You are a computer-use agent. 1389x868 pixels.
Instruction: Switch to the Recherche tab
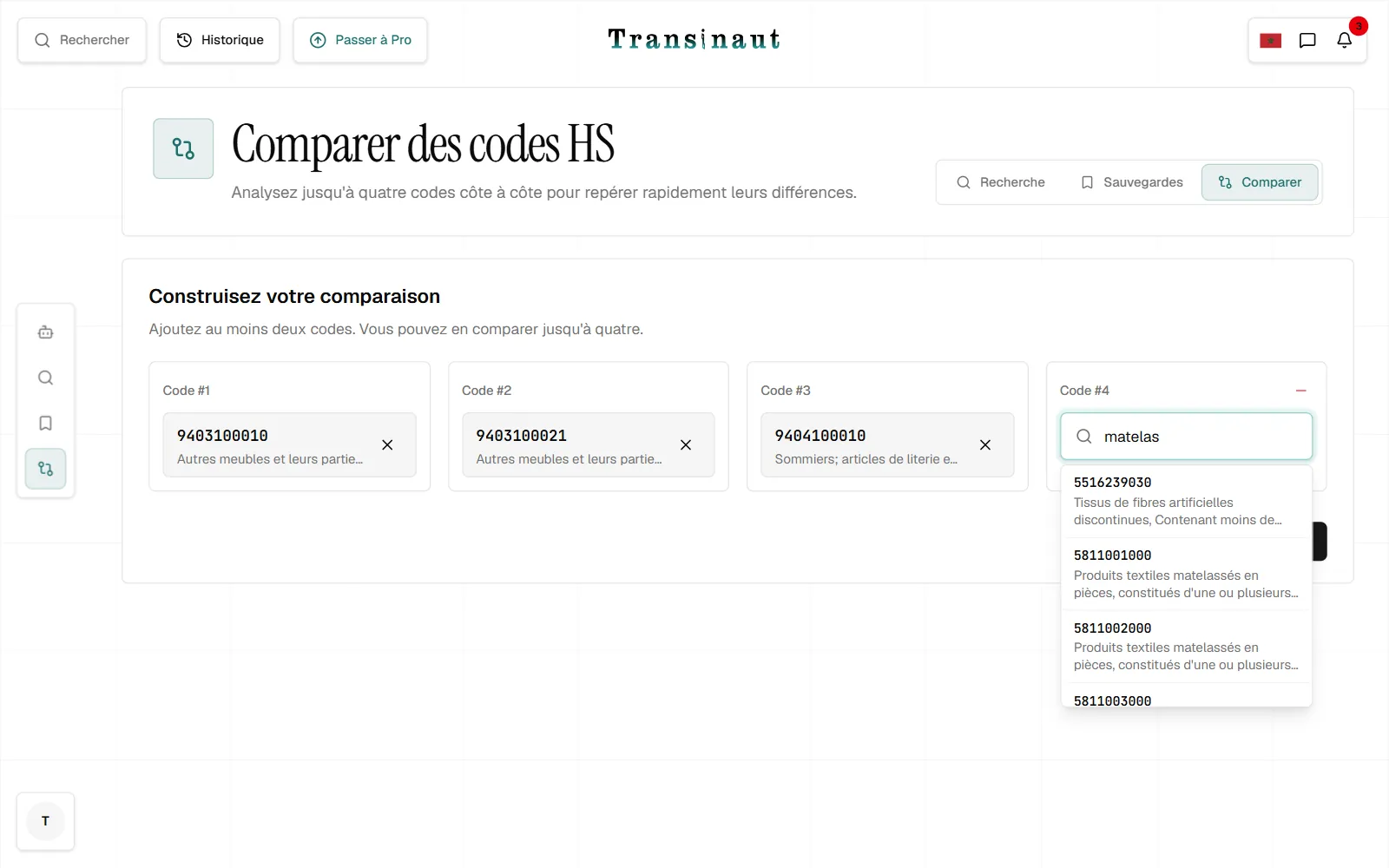point(1001,182)
